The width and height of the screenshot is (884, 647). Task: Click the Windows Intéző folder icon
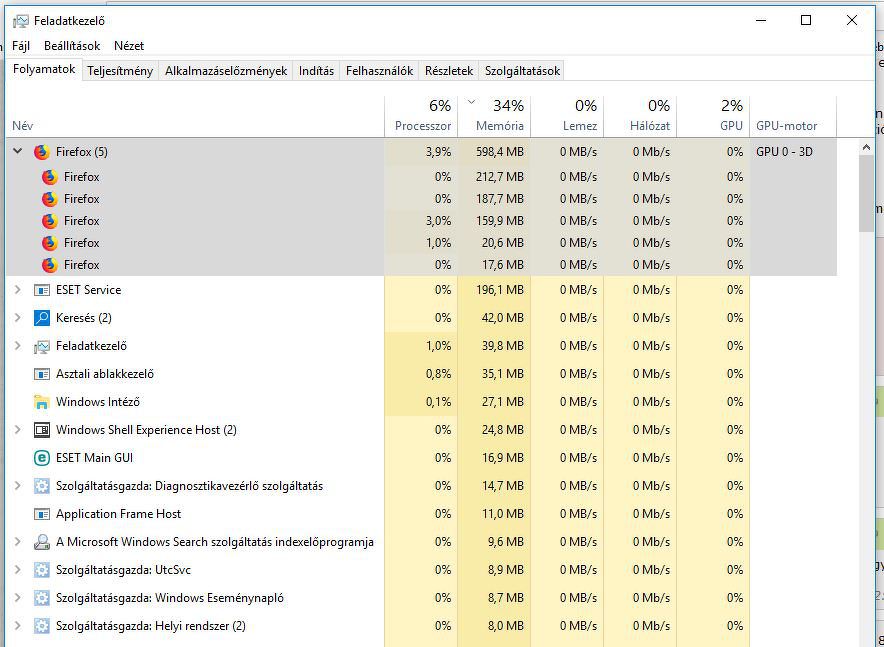pos(42,402)
